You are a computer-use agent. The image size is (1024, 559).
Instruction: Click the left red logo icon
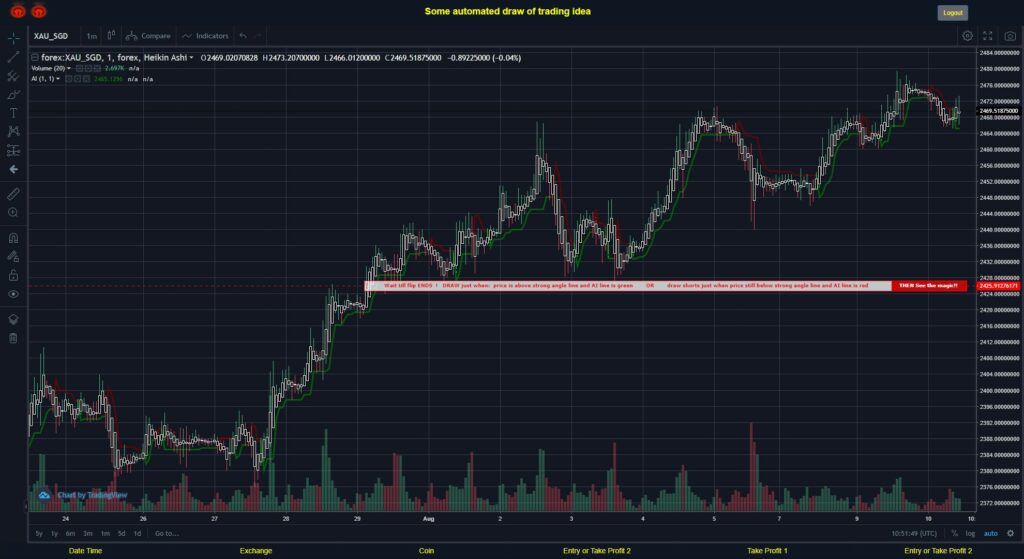18,10
